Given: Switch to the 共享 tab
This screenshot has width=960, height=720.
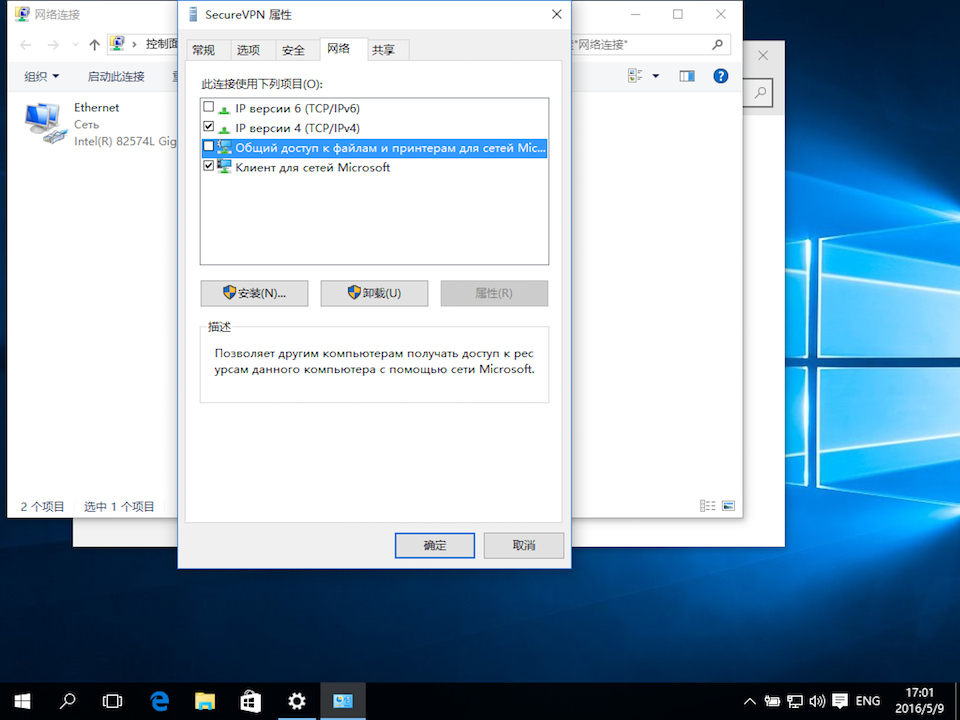Looking at the screenshot, I should (x=384, y=50).
